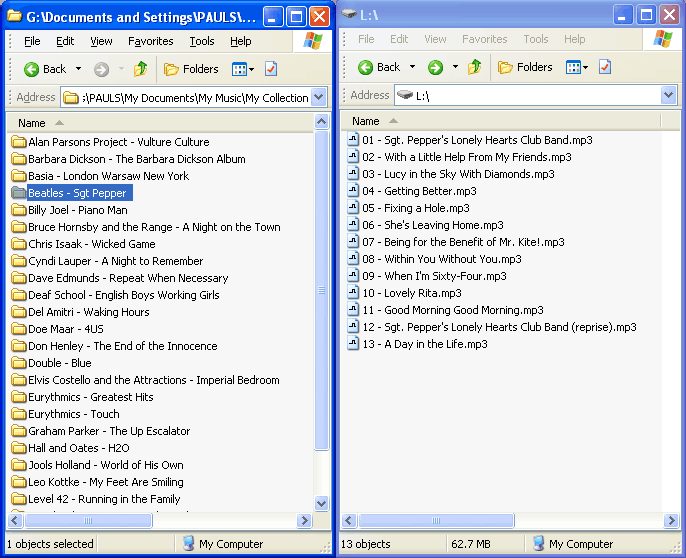This screenshot has width=686, height=558.
Task: Click folder icon in left address bar
Action: click(x=70, y=98)
